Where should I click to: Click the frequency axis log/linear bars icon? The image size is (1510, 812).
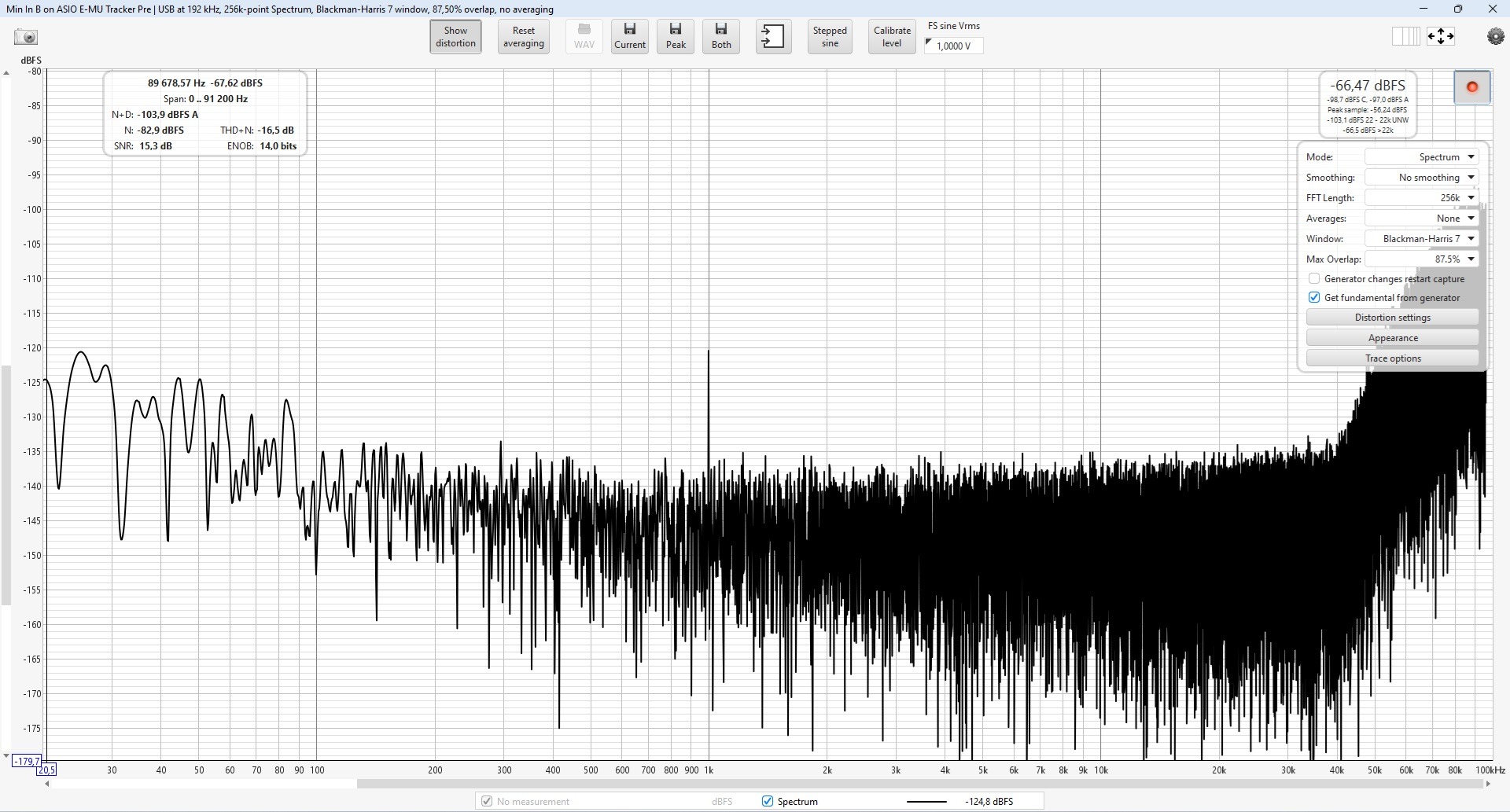tap(1405, 36)
